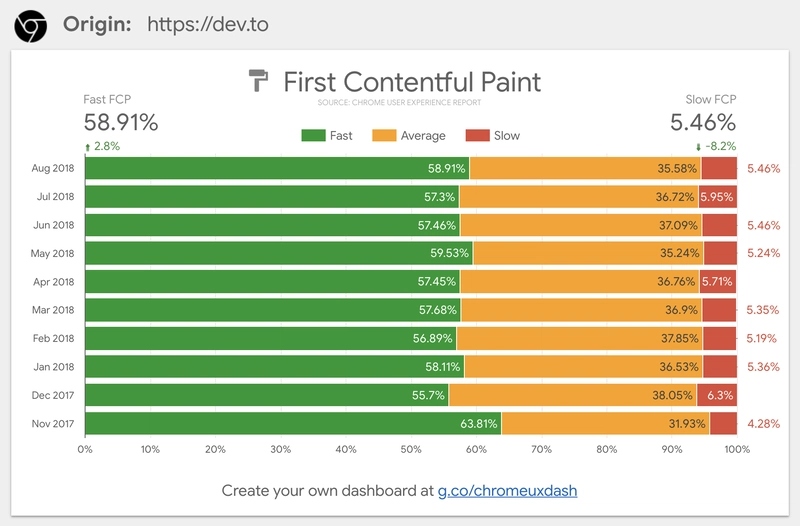Image resolution: width=800 pixels, height=526 pixels.
Task: Click the https://dev.to origin URL
Action: [x=208, y=24]
